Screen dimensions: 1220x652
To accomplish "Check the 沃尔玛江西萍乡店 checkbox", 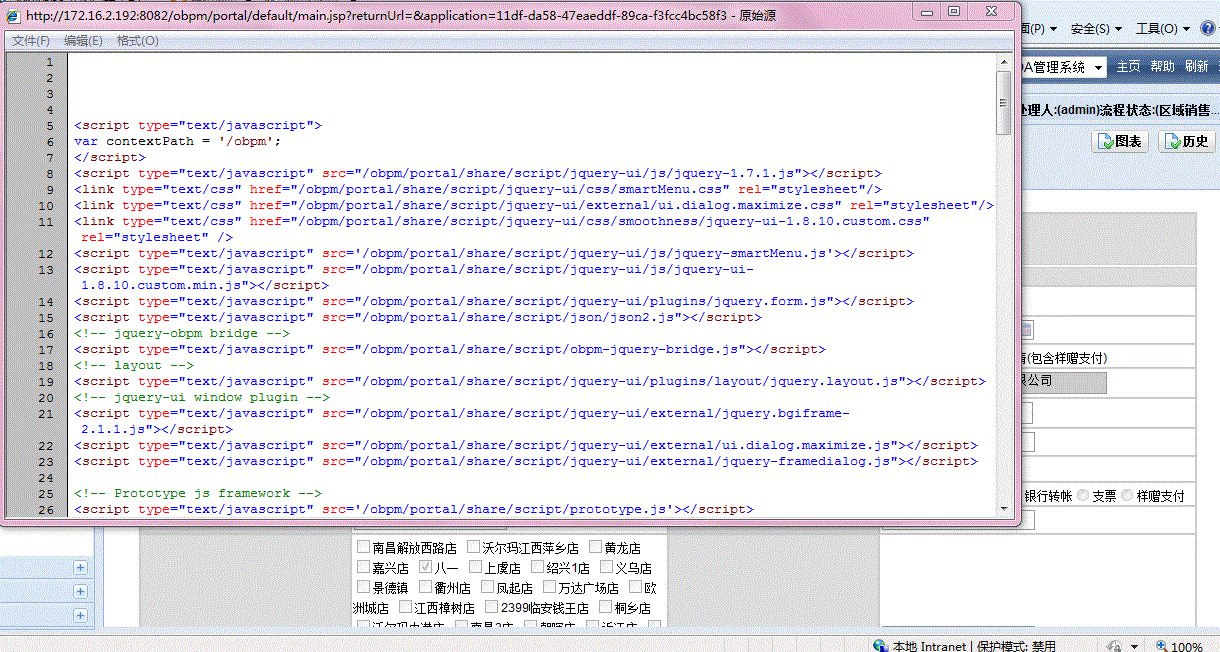I will 474,547.
